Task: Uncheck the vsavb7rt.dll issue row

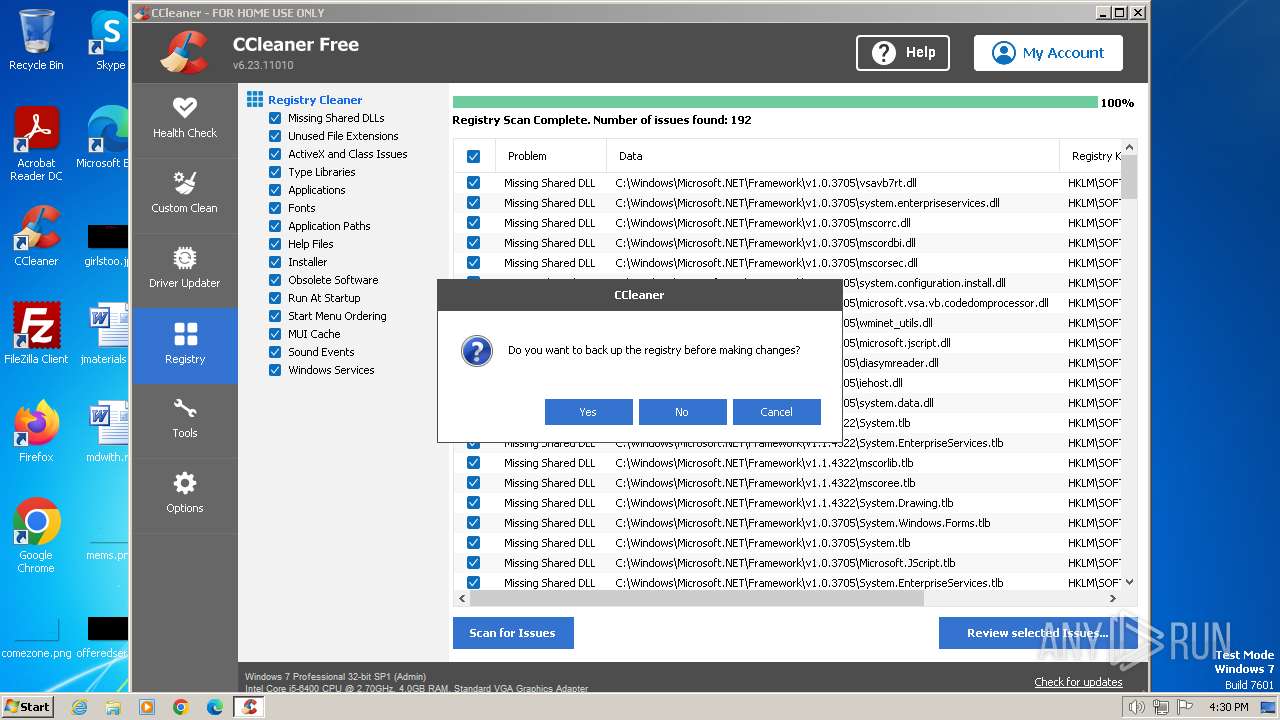Action: [x=474, y=183]
